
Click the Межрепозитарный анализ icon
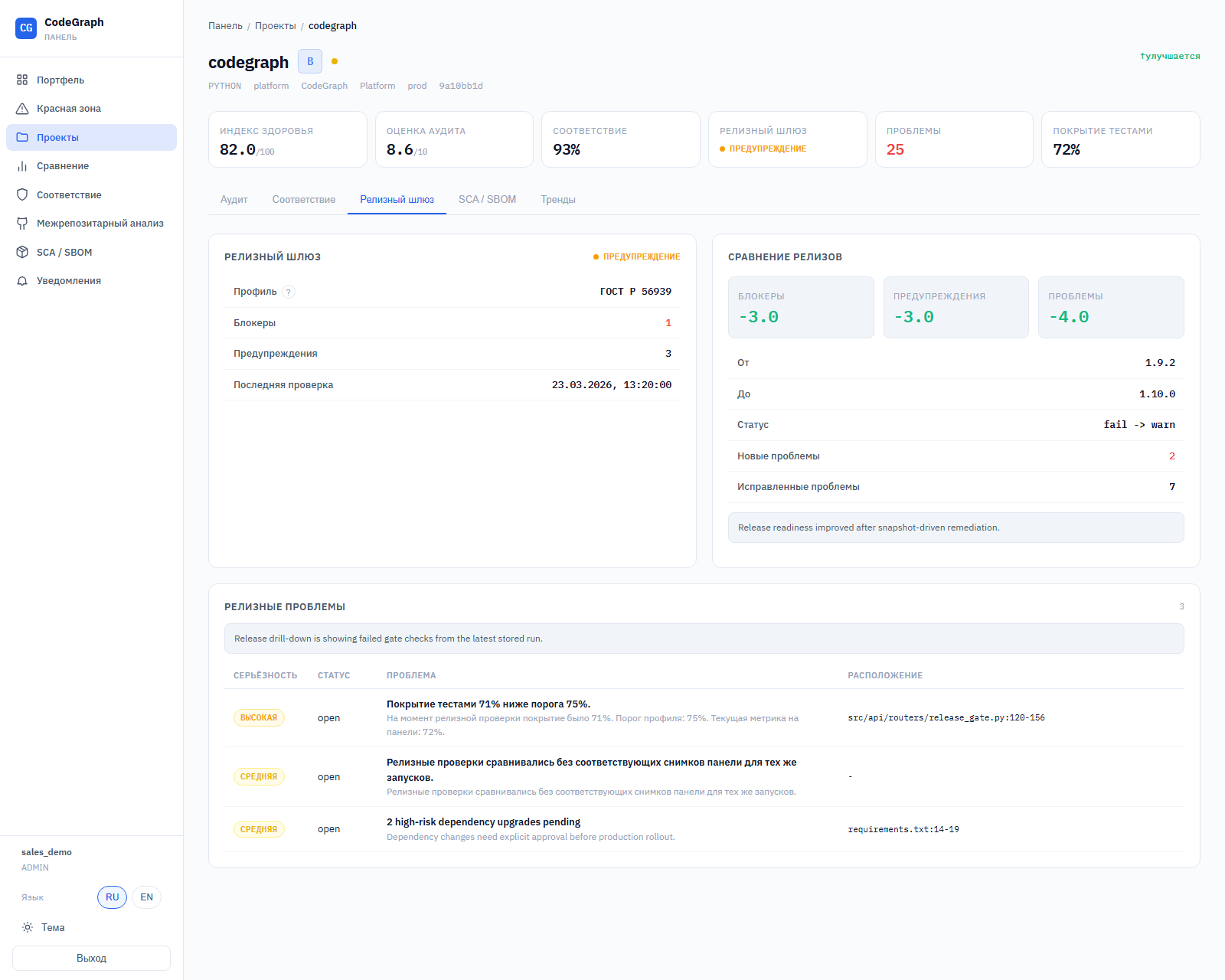pyautogui.click(x=22, y=224)
